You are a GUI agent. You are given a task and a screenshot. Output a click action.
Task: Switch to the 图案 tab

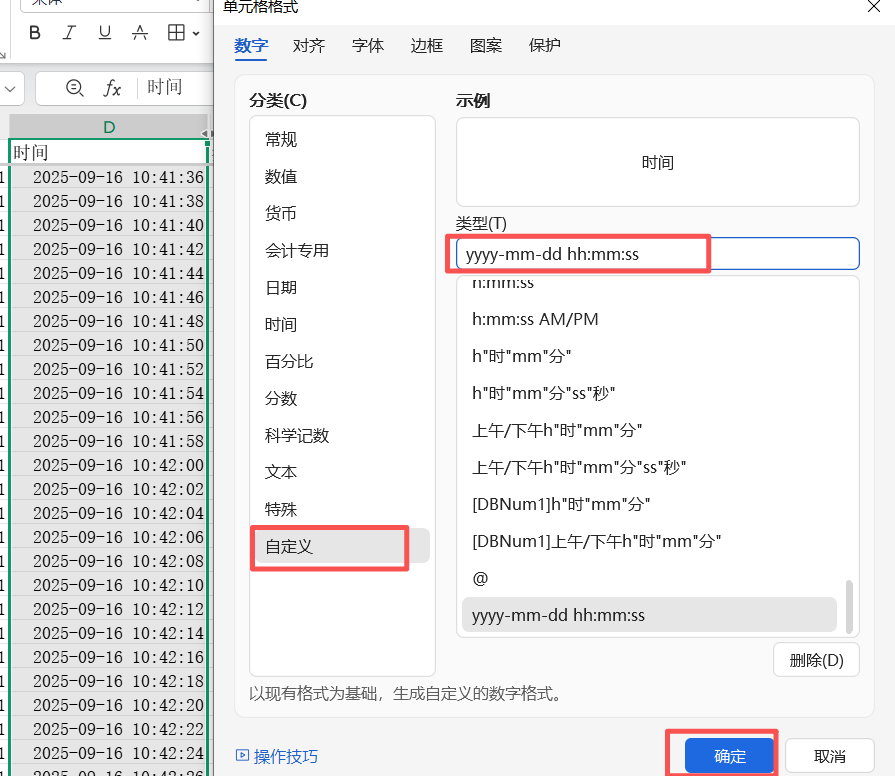pos(486,46)
